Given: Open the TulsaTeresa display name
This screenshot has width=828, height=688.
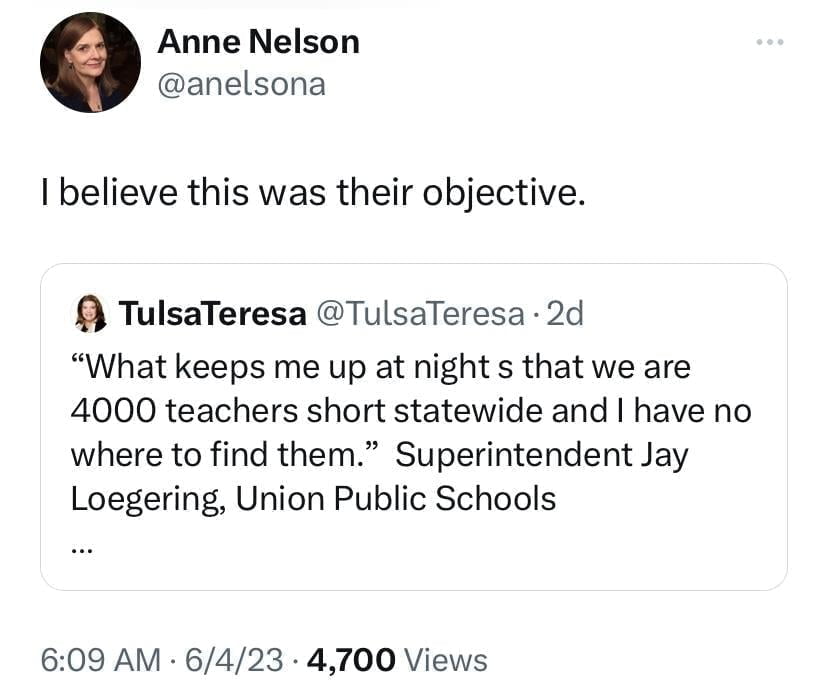Looking at the screenshot, I should click(x=212, y=314).
